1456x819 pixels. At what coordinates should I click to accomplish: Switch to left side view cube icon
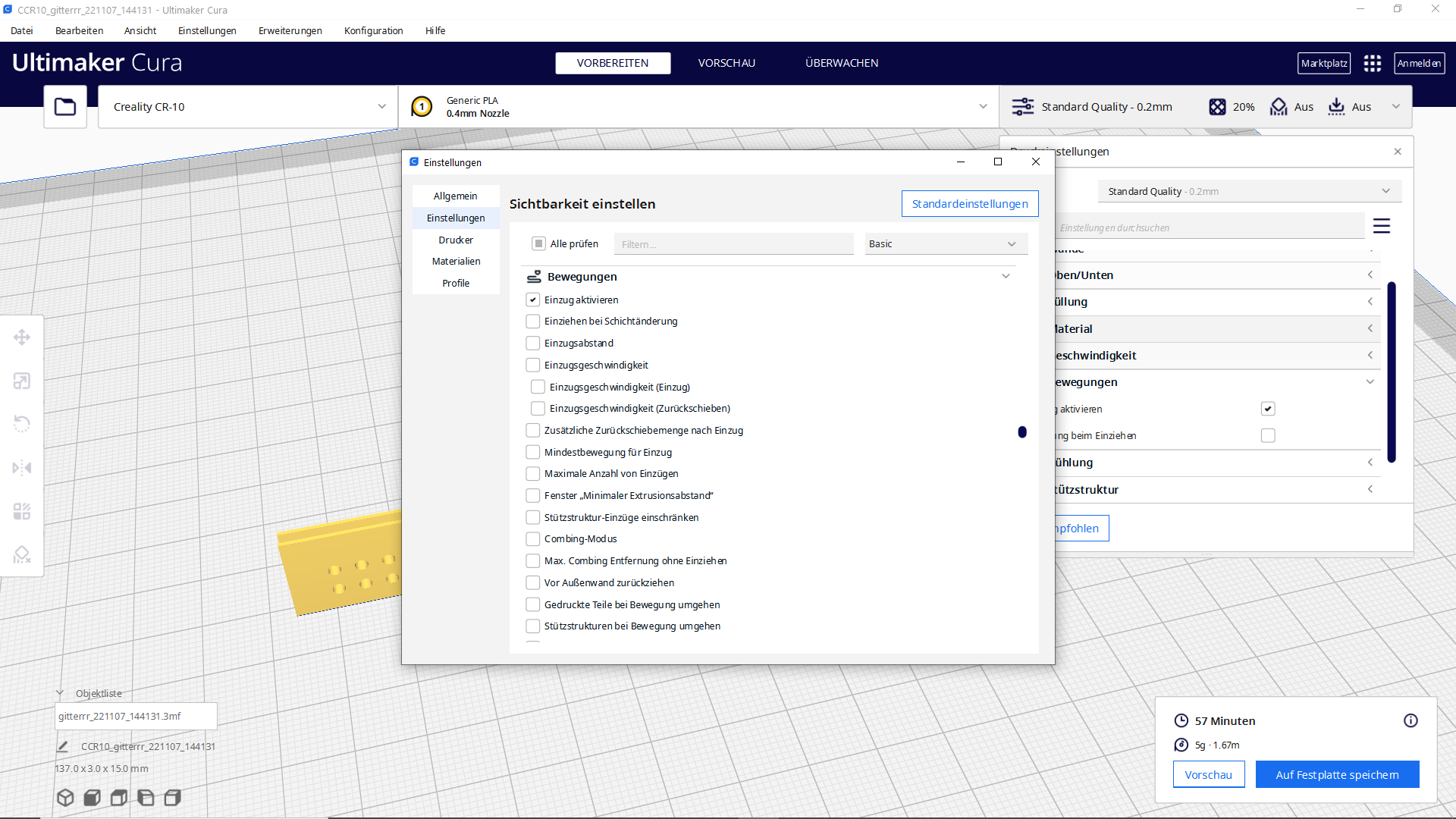point(146,797)
